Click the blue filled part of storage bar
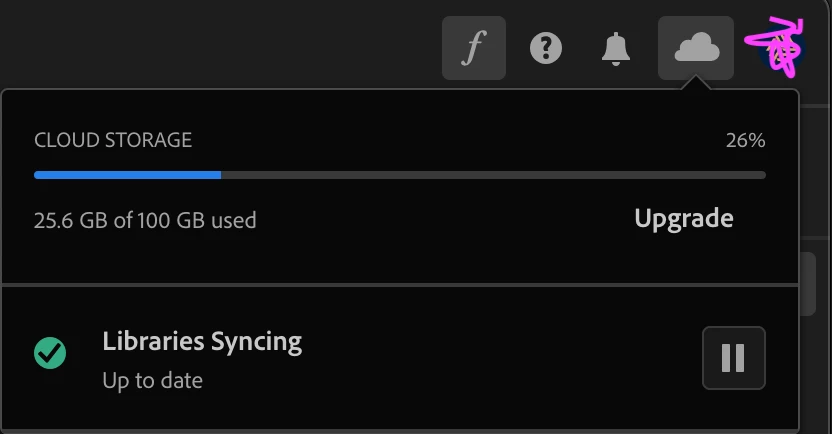The width and height of the screenshot is (832, 434). pyautogui.click(x=127, y=175)
